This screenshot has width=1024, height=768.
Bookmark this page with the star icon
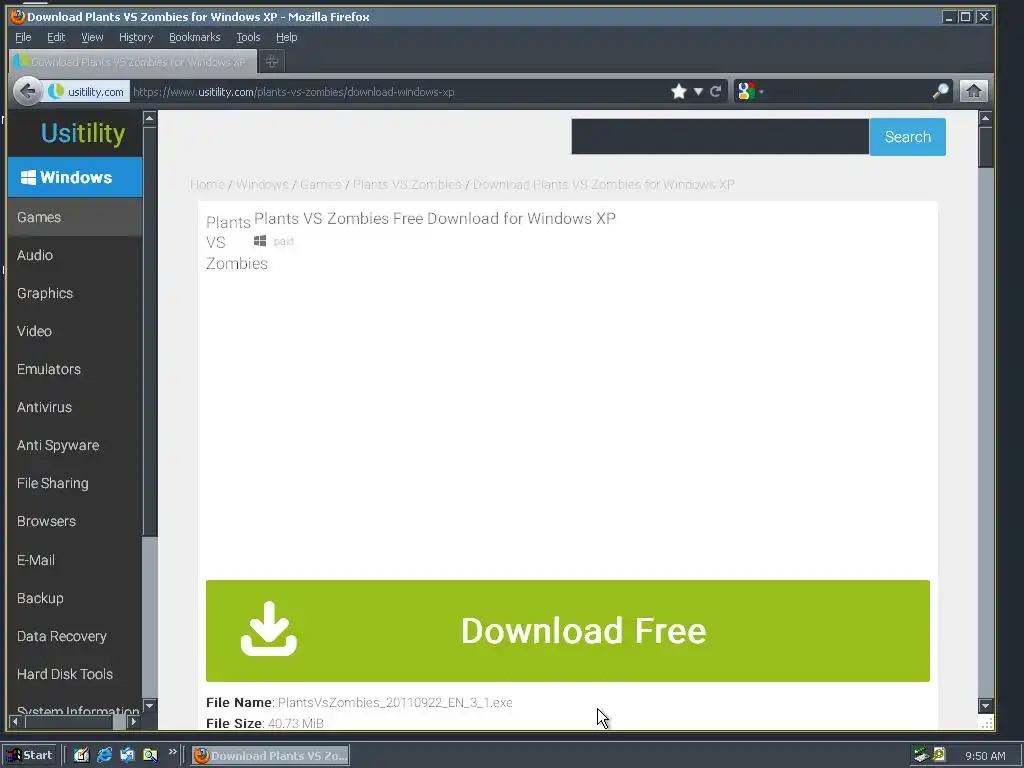click(679, 91)
